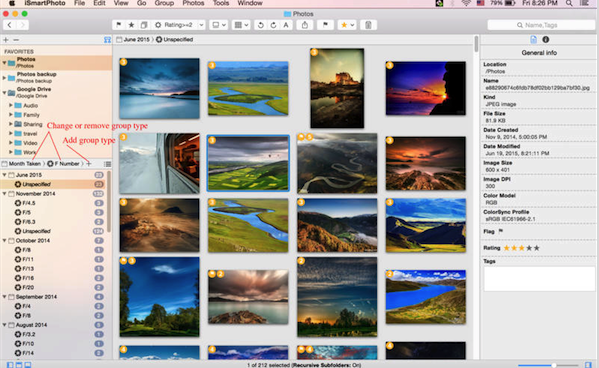Toggle the Flag in General info
The width and height of the screenshot is (599, 368).
click(500, 231)
